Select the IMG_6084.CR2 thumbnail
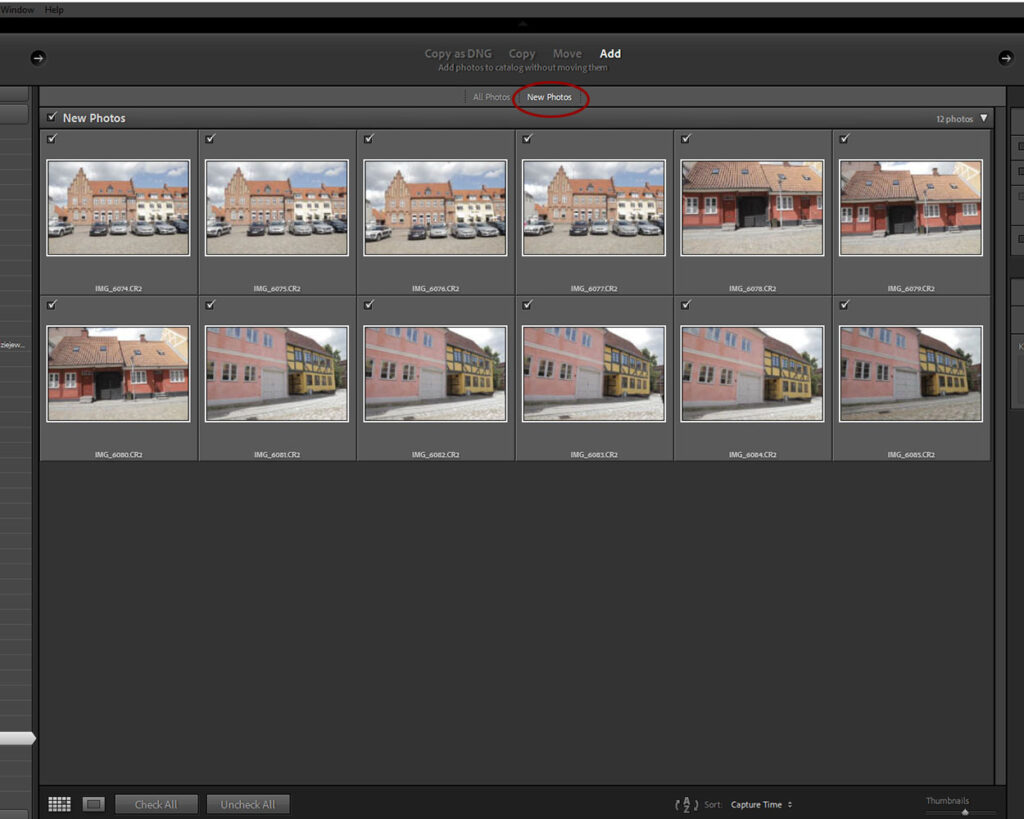1024x819 pixels. point(752,374)
